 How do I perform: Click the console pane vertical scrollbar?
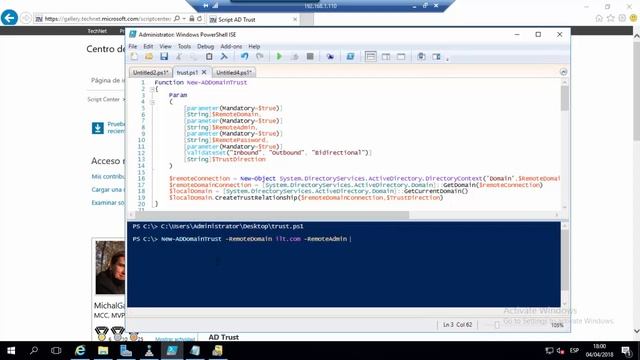coord(565,264)
